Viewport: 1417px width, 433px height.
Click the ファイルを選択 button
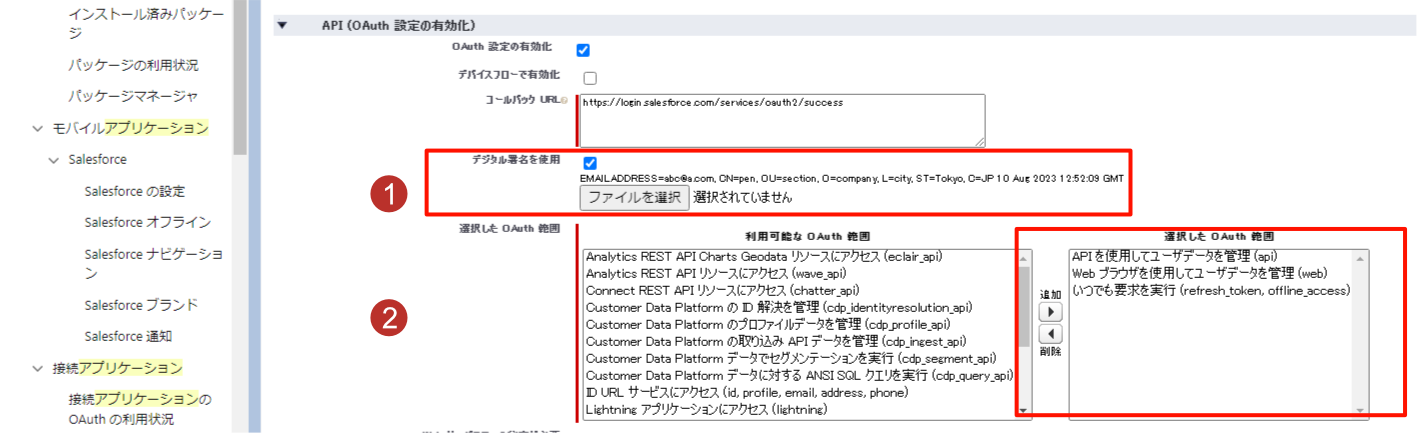click(x=634, y=197)
